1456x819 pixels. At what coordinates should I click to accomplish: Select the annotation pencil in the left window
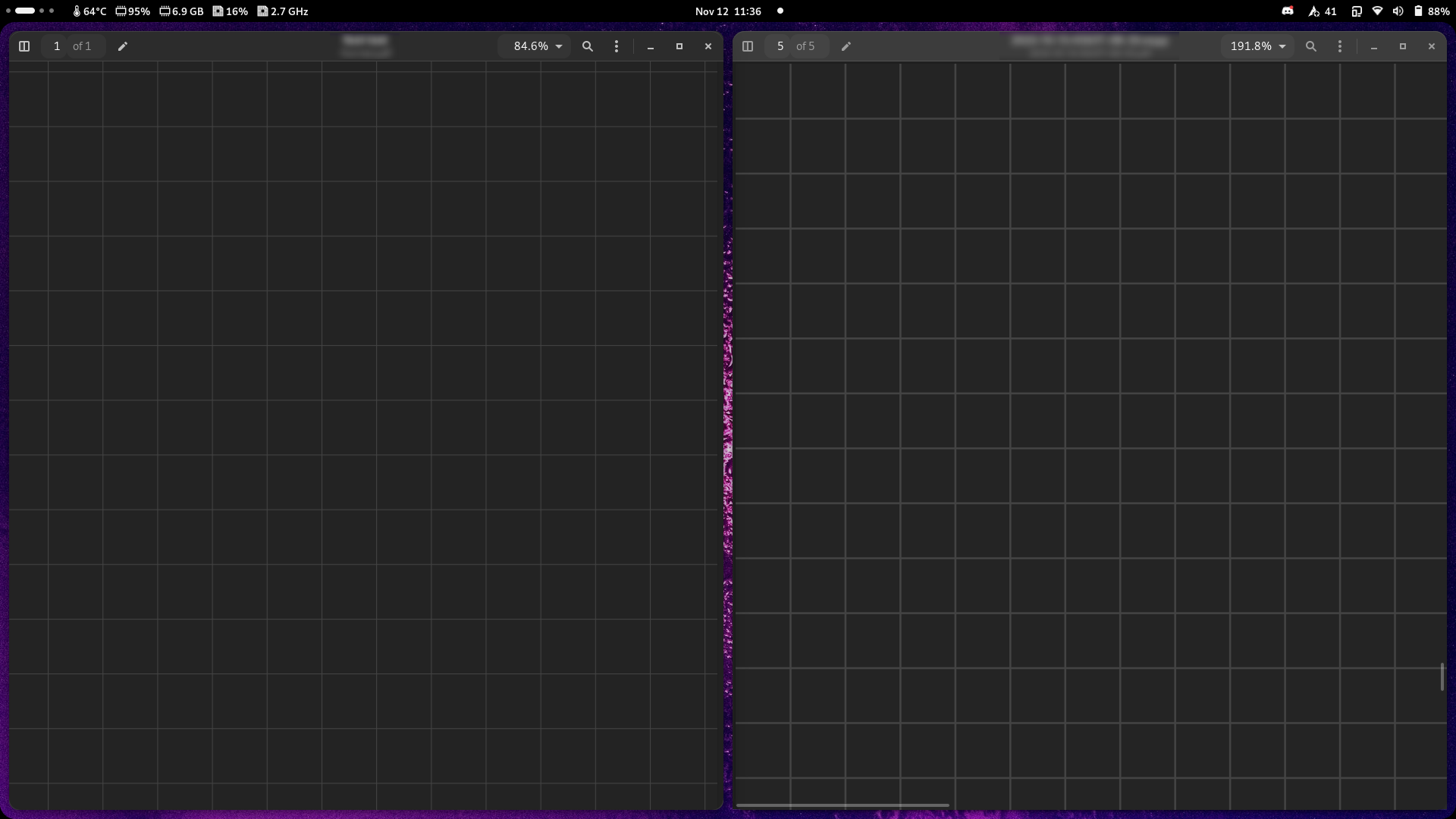click(122, 46)
